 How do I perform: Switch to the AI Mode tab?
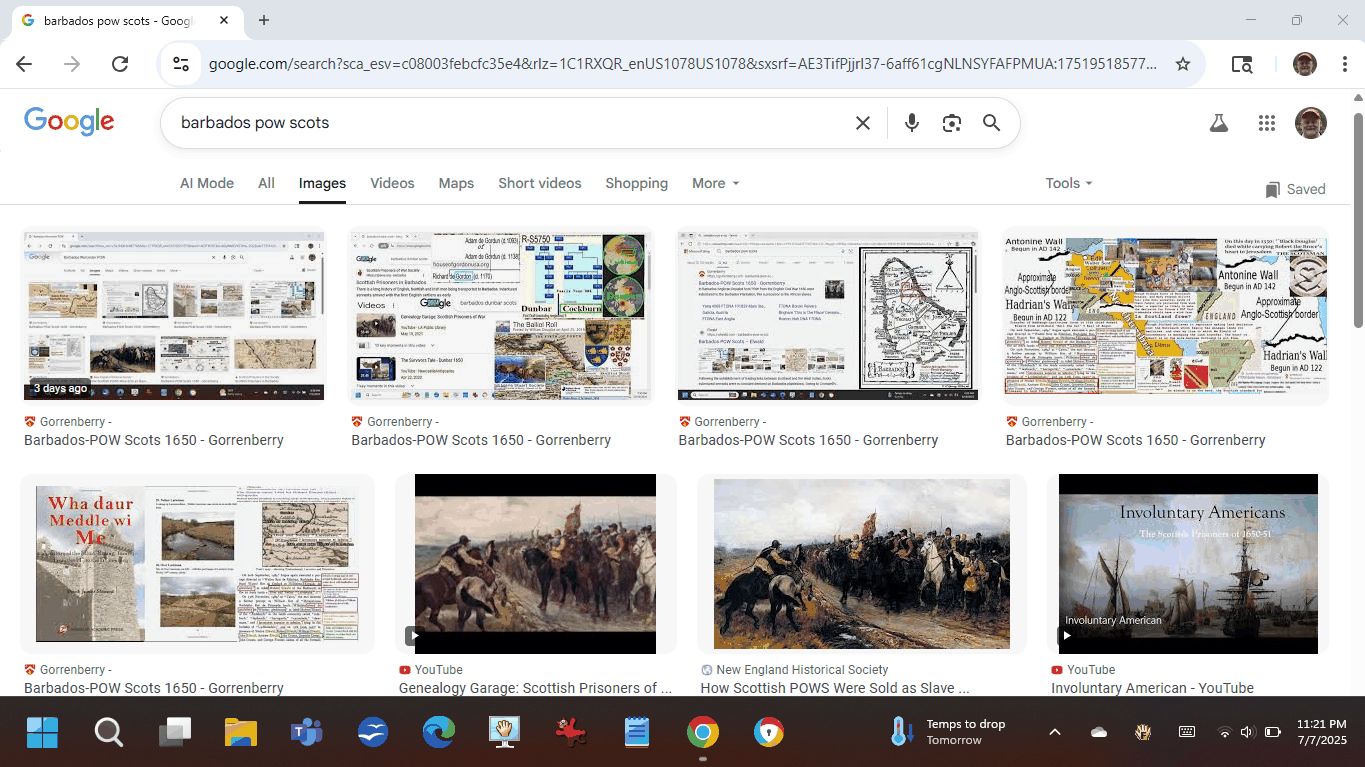point(207,183)
